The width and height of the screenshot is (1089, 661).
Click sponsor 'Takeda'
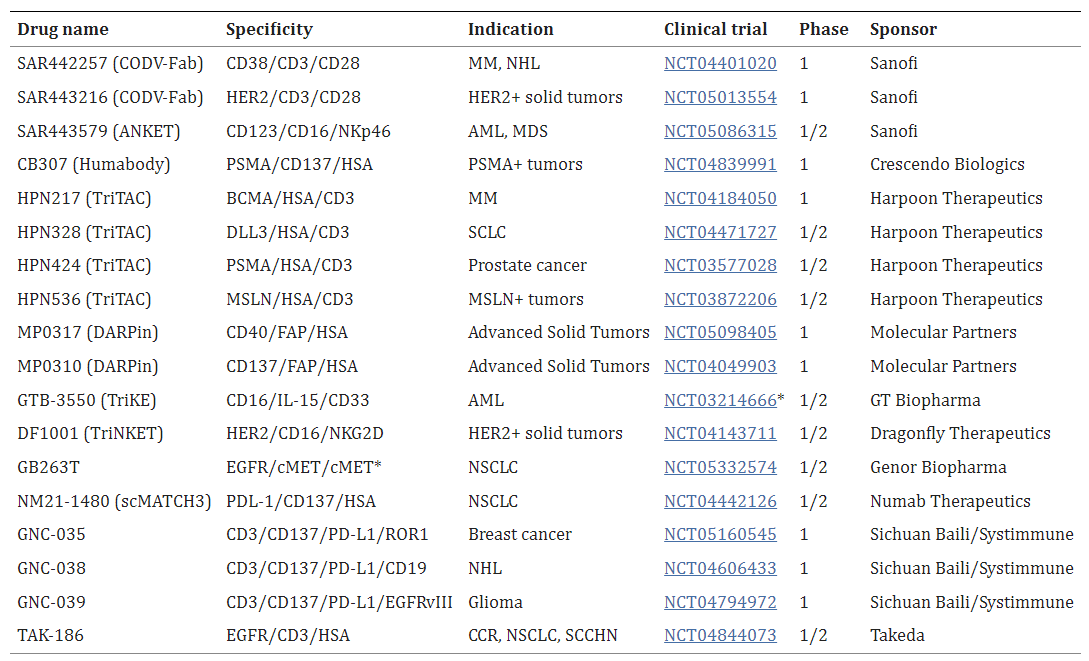pyautogui.click(x=897, y=635)
